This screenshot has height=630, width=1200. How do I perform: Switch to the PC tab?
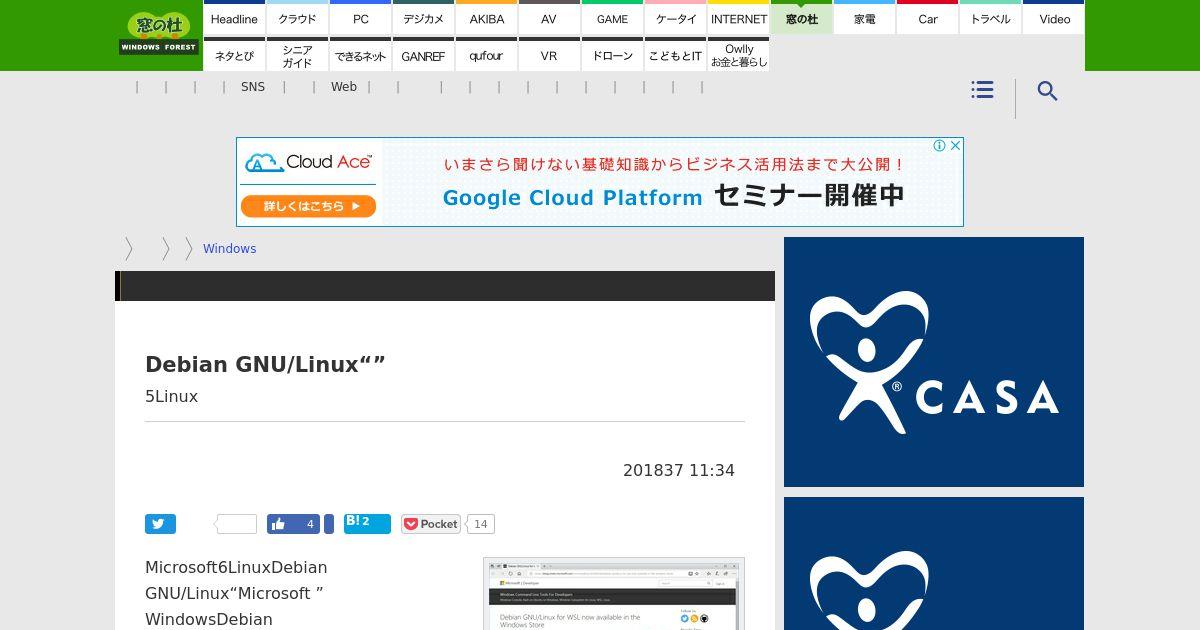[360, 18]
